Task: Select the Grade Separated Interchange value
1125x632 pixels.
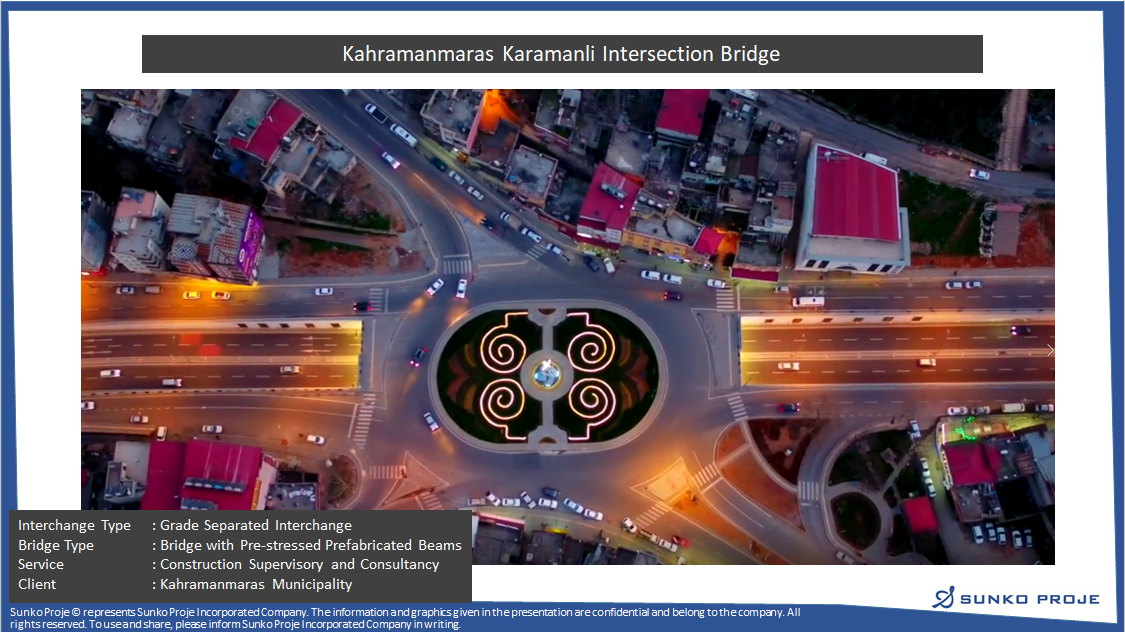Action: click(256, 526)
